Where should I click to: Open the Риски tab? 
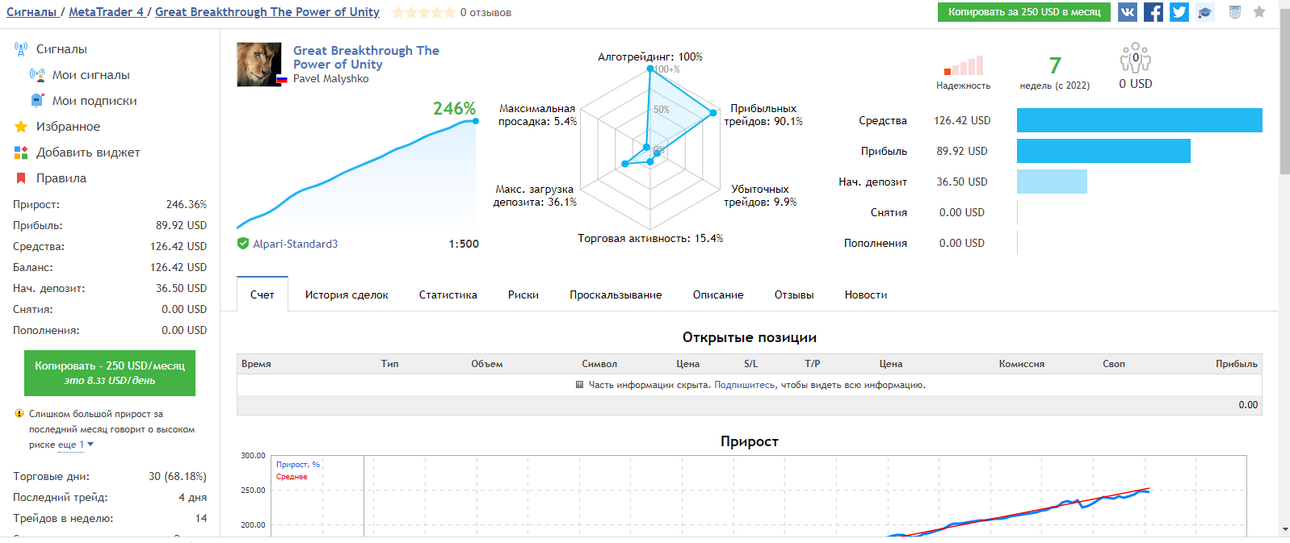coord(523,295)
